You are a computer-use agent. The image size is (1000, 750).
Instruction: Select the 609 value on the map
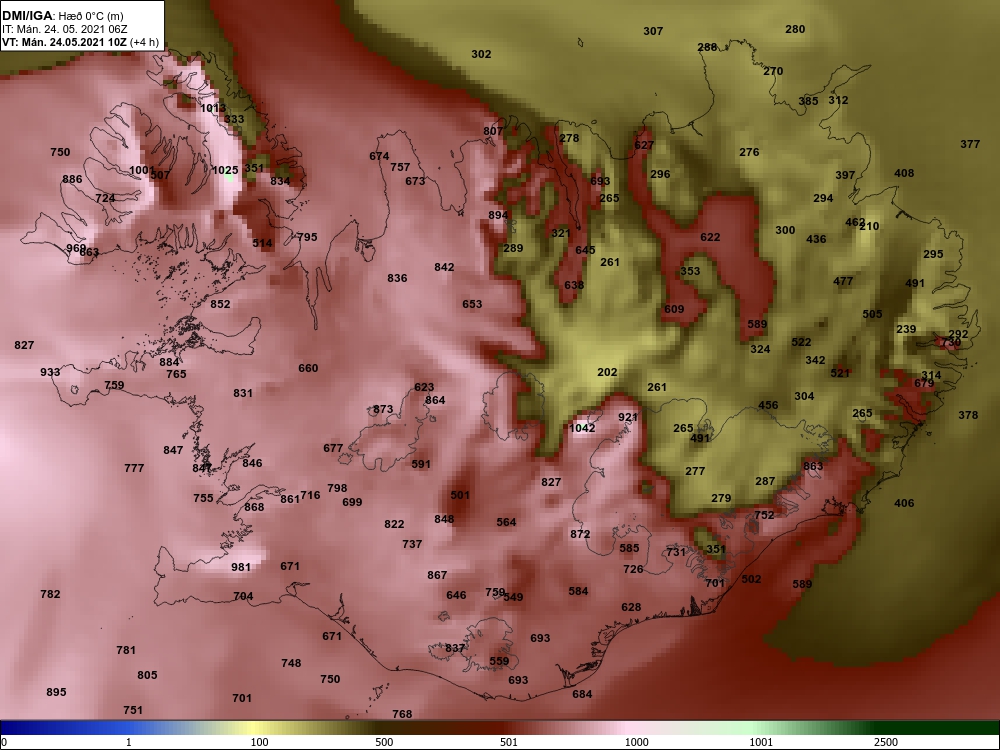tap(674, 309)
